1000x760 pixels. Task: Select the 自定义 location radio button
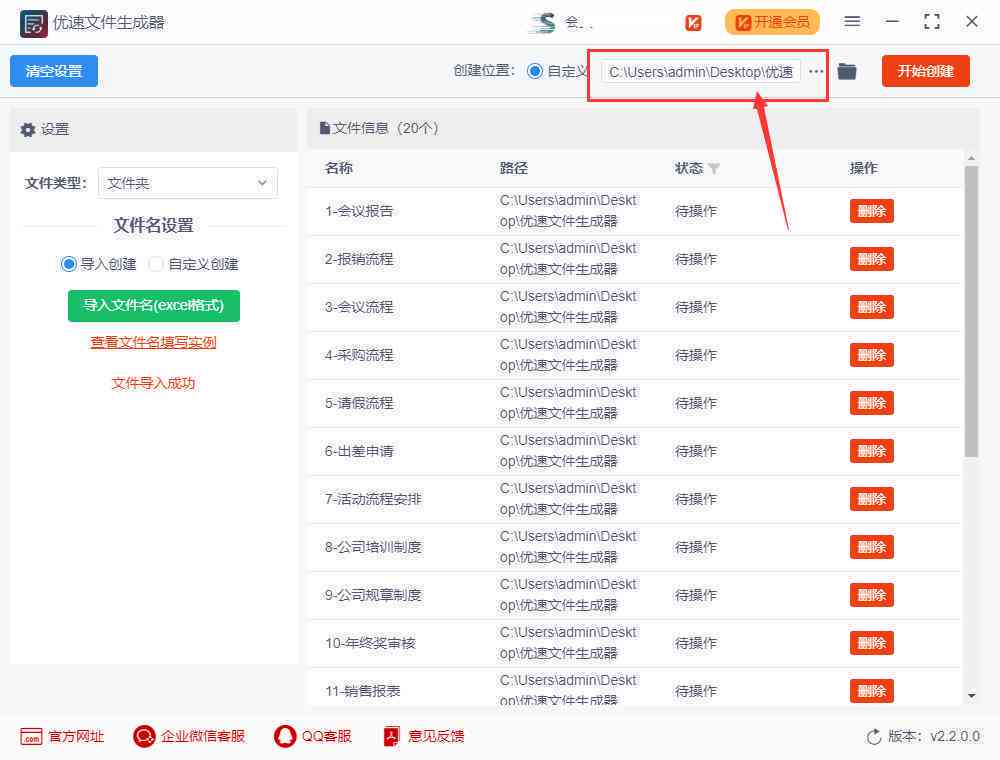[535, 71]
